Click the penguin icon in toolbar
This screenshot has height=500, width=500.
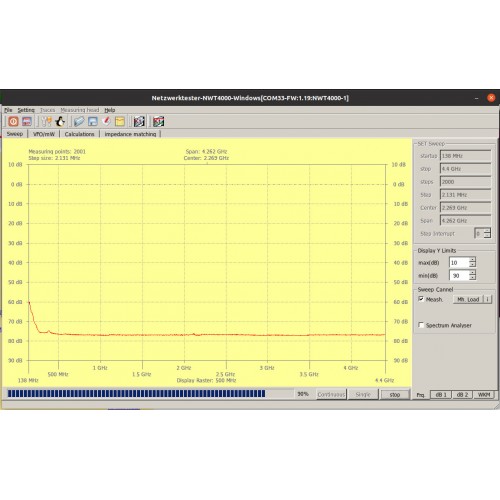[x=60, y=122]
